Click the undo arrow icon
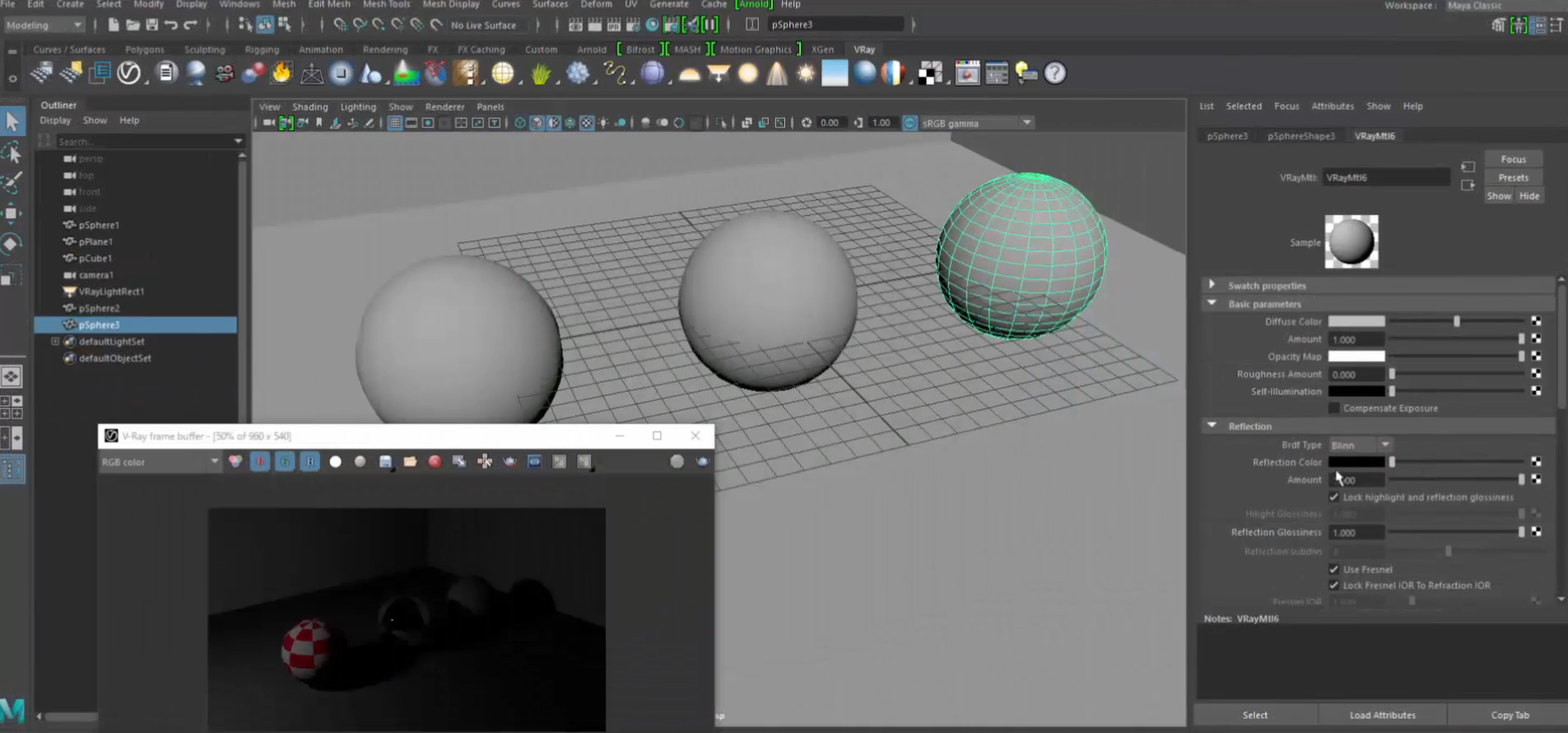 pyautogui.click(x=171, y=25)
